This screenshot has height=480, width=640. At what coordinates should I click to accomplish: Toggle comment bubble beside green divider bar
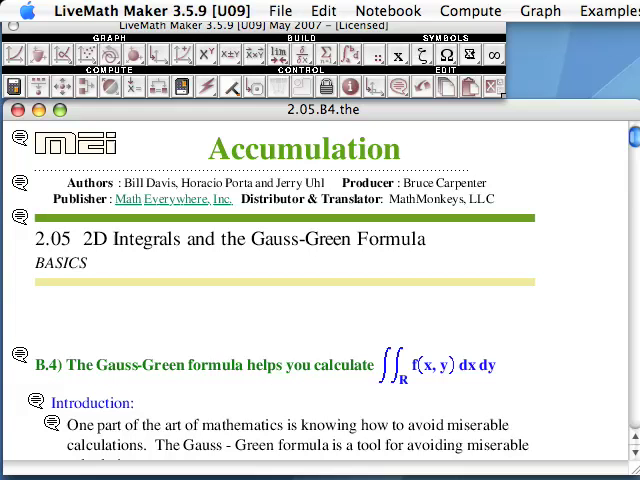(20, 216)
